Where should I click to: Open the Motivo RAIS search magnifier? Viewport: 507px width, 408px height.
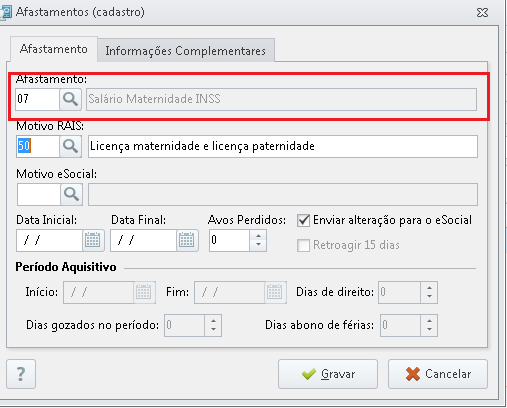70,146
